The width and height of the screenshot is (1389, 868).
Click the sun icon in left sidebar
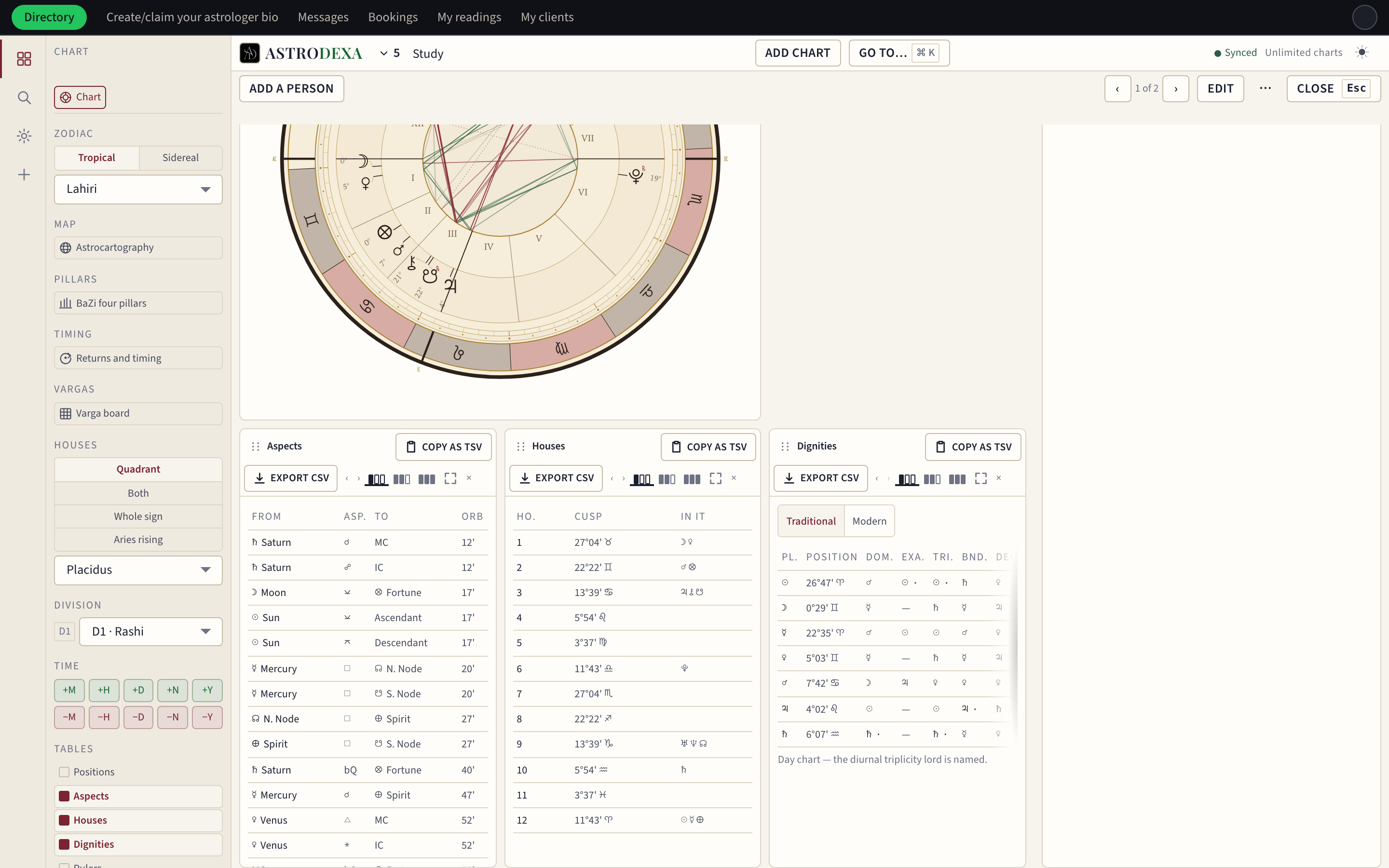(24, 136)
